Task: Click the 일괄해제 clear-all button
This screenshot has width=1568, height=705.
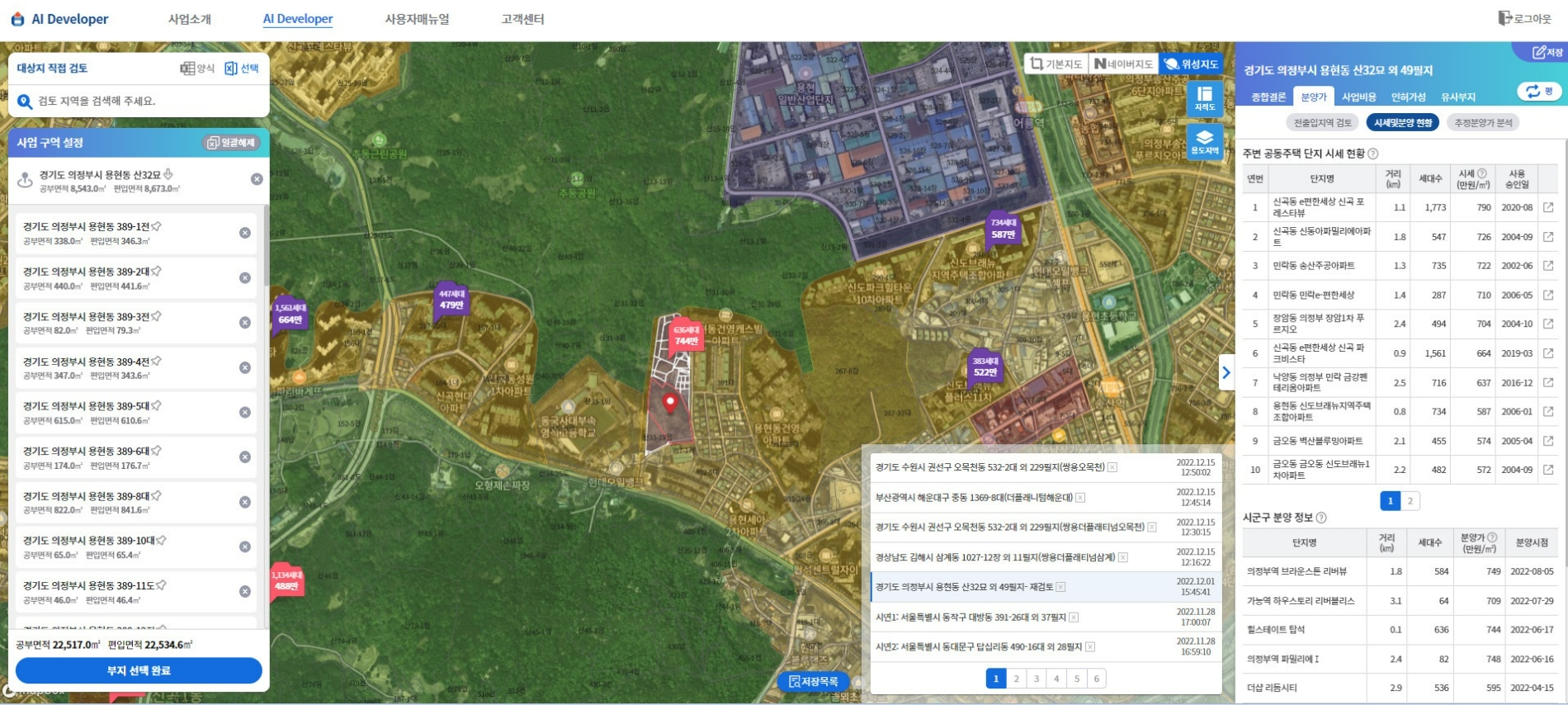Action: point(231,143)
